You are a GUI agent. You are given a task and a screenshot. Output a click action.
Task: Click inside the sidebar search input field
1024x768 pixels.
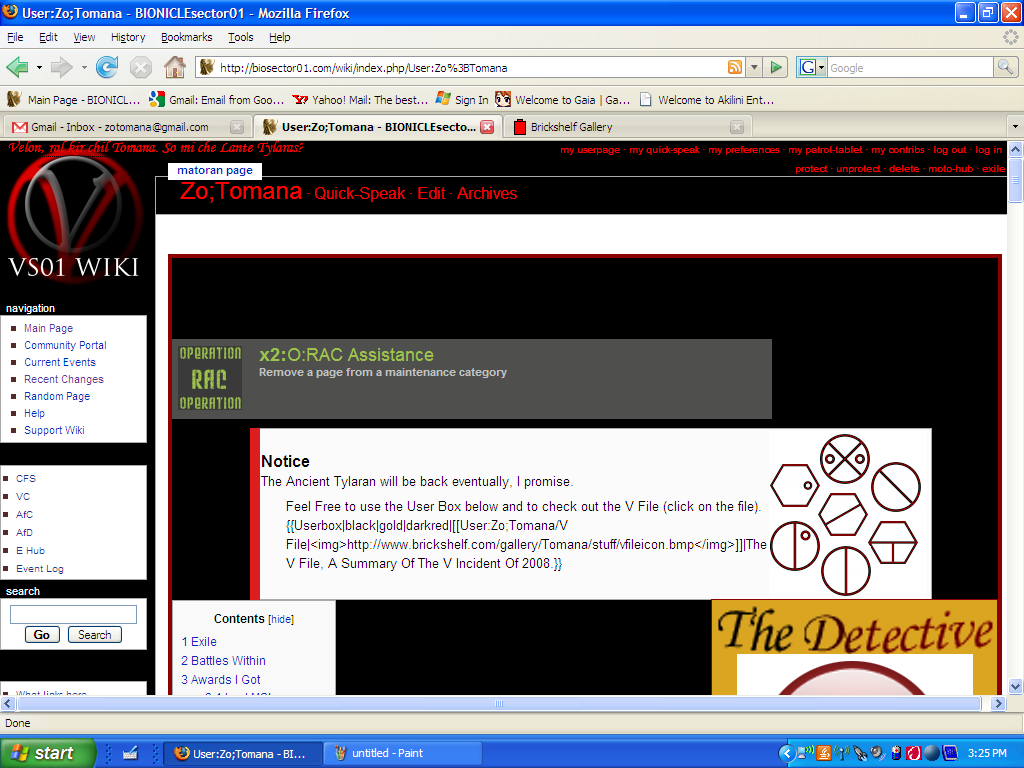tap(73, 613)
